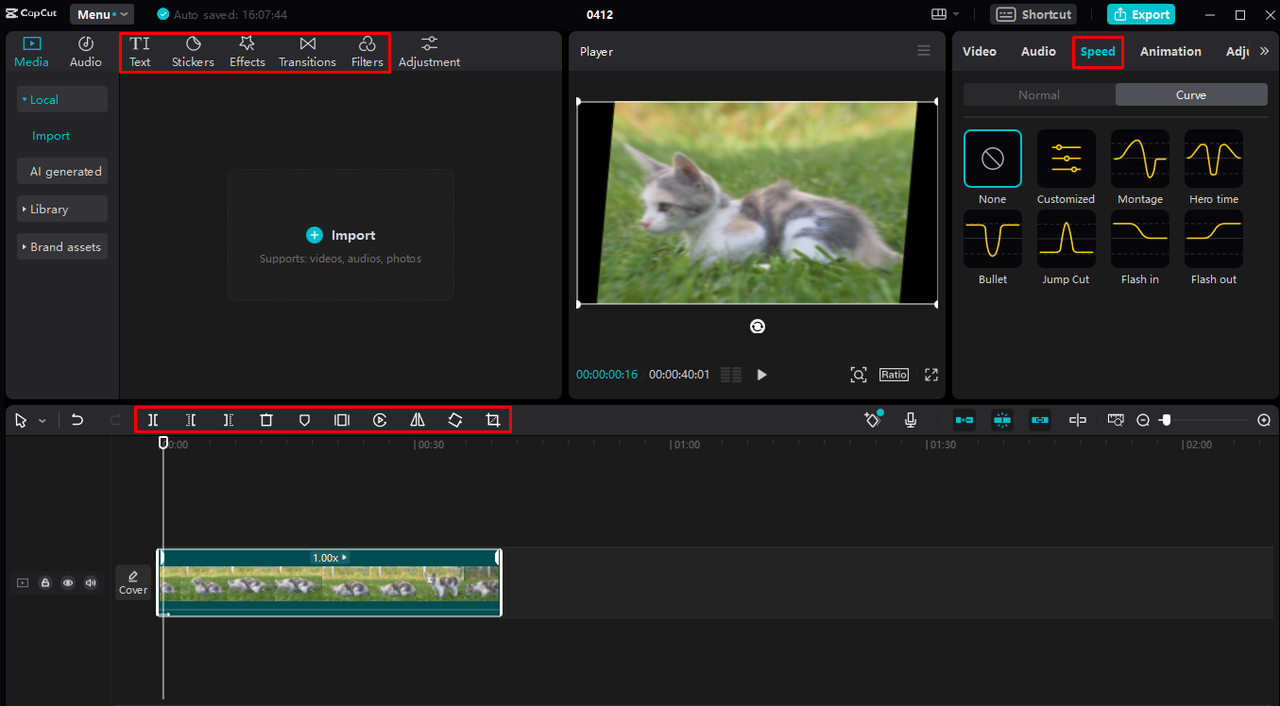Click the Delete left trim icon
This screenshot has height=706, width=1280.
pos(191,420)
